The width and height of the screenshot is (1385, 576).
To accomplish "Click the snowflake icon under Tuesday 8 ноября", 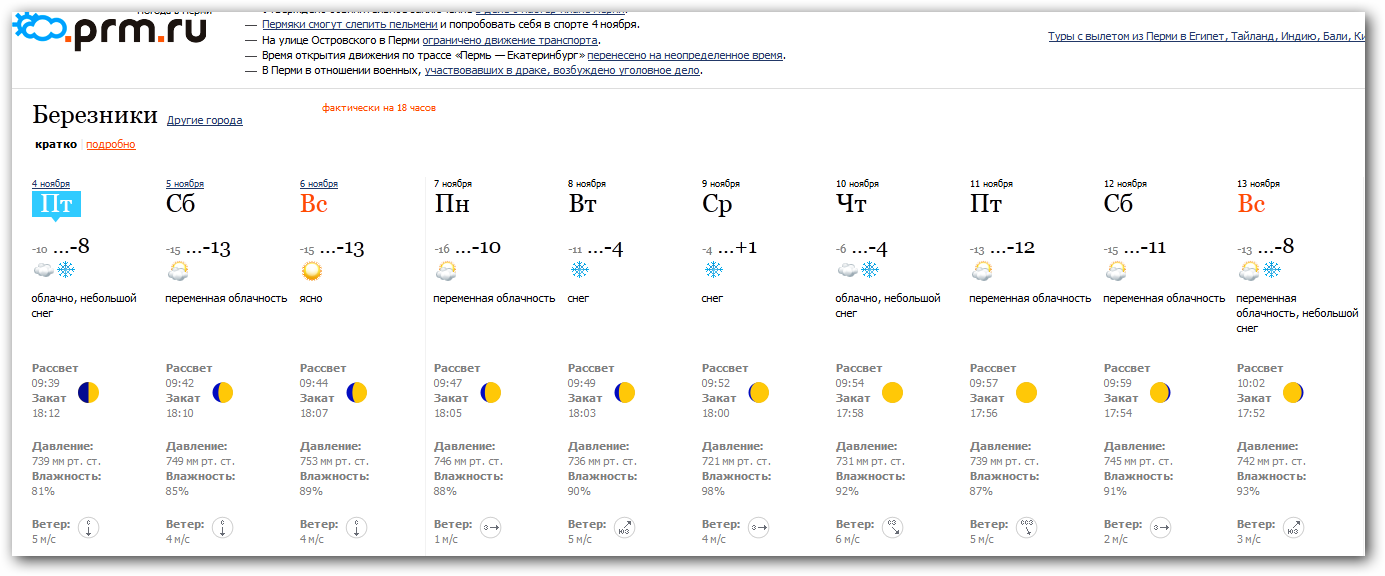I will (x=579, y=270).
